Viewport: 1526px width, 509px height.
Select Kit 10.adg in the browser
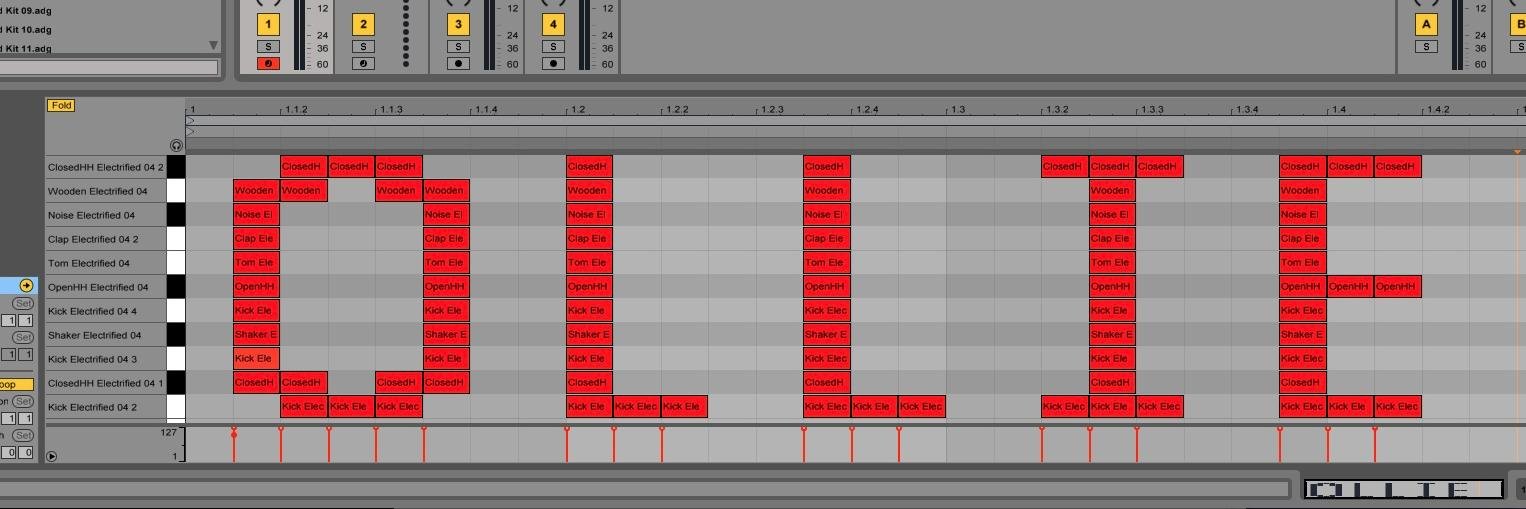click(x=28, y=29)
